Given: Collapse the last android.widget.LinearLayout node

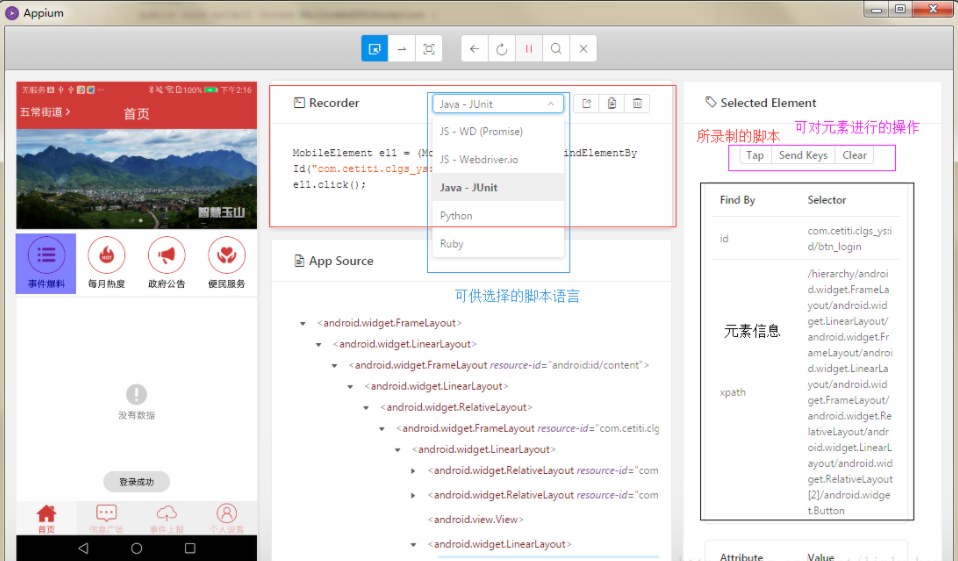Looking at the screenshot, I should 414,544.
